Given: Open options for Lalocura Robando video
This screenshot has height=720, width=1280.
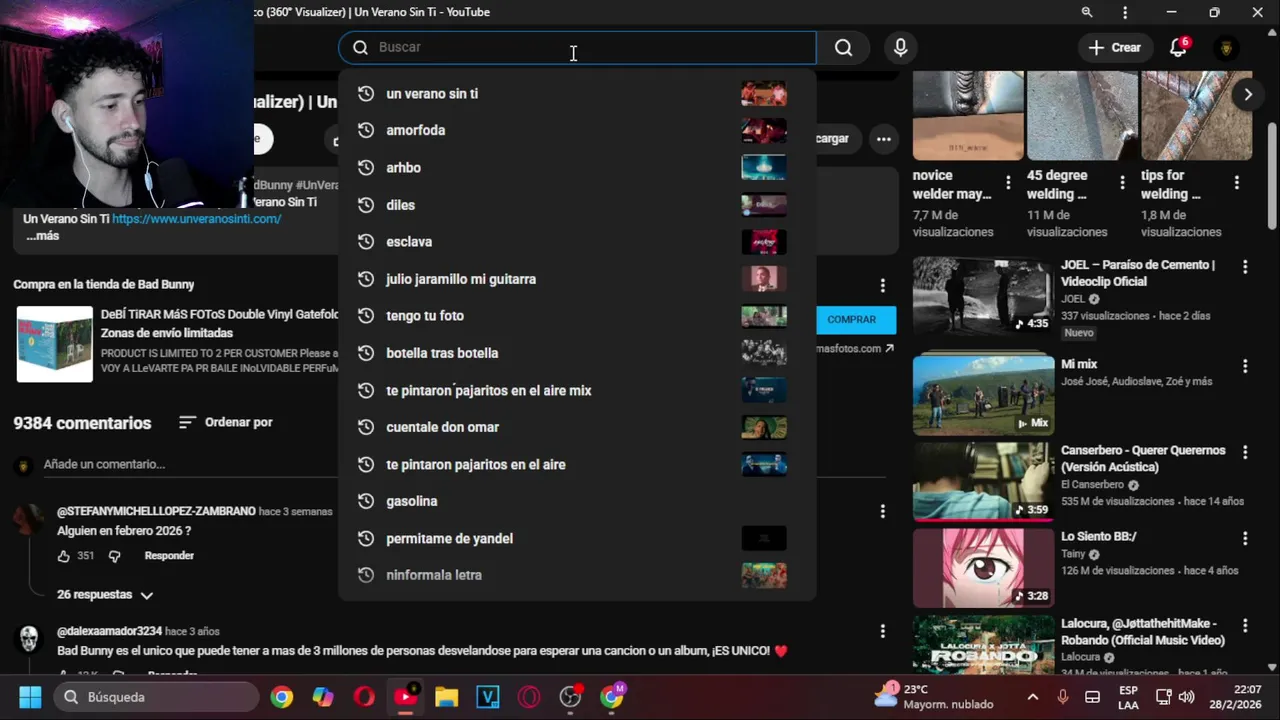Looking at the screenshot, I should tap(1245, 626).
